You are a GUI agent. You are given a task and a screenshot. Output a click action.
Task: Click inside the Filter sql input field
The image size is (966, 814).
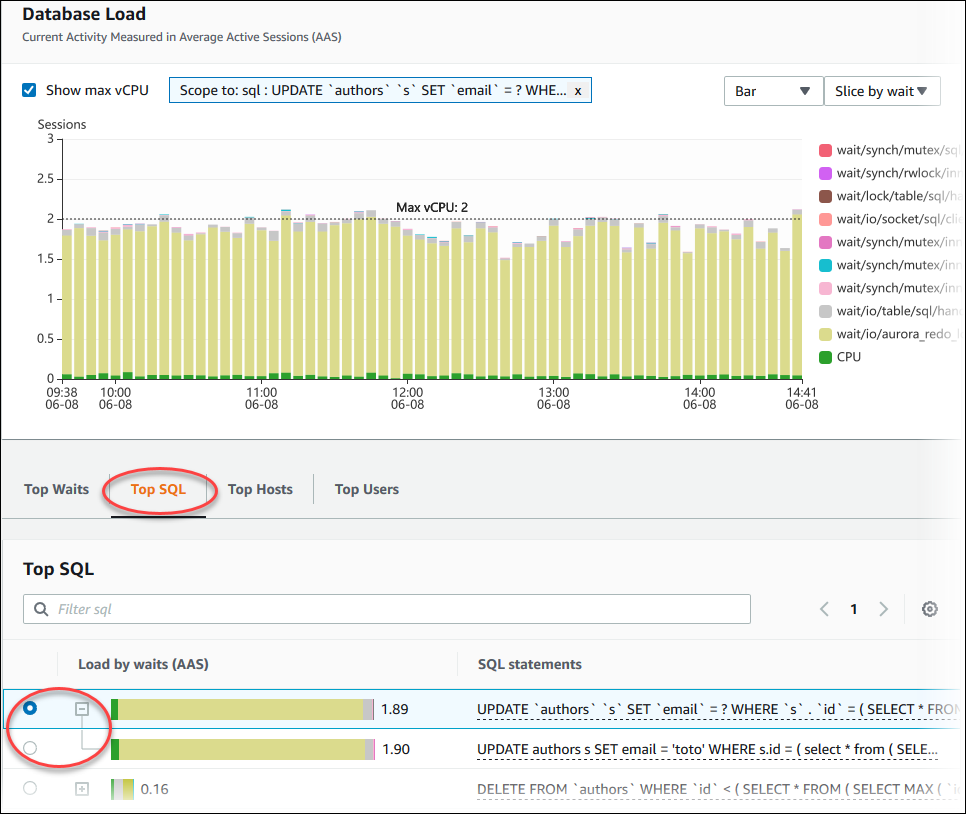pyautogui.click(x=300, y=608)
